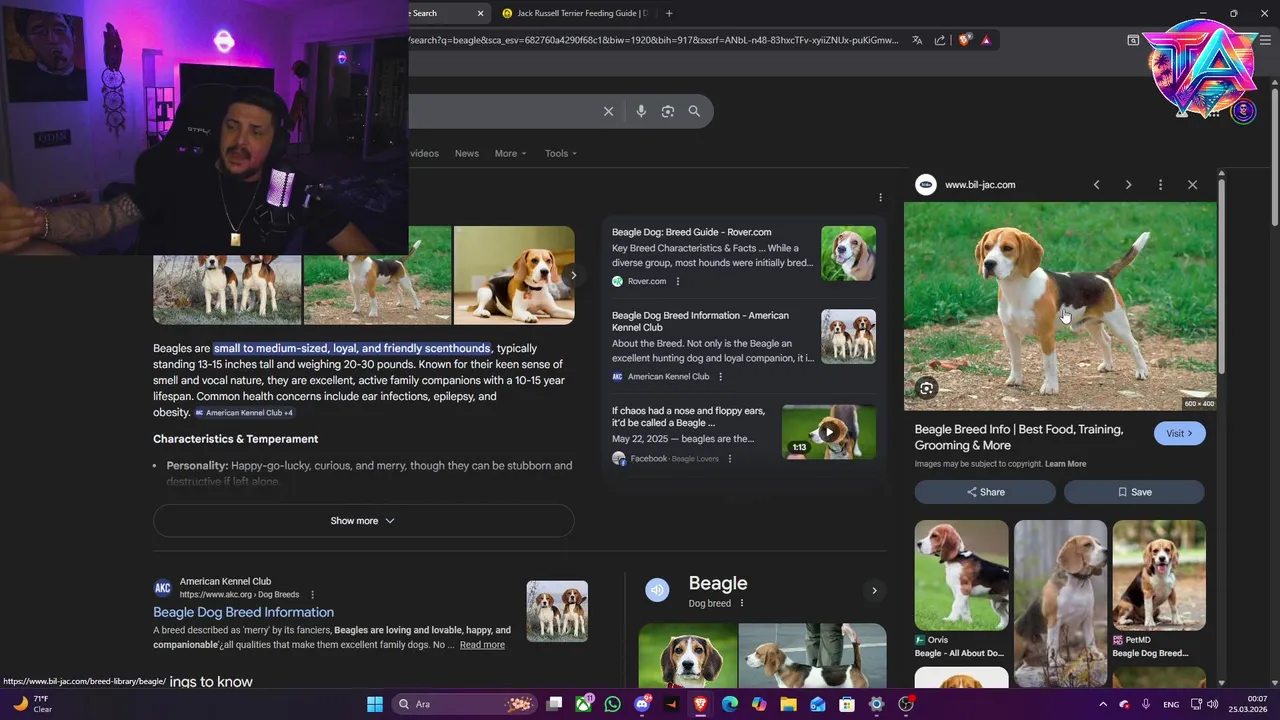Clear the Google search box text
Screen dimensions: 1280x720
pyautogui.click(x=608, y=111)
